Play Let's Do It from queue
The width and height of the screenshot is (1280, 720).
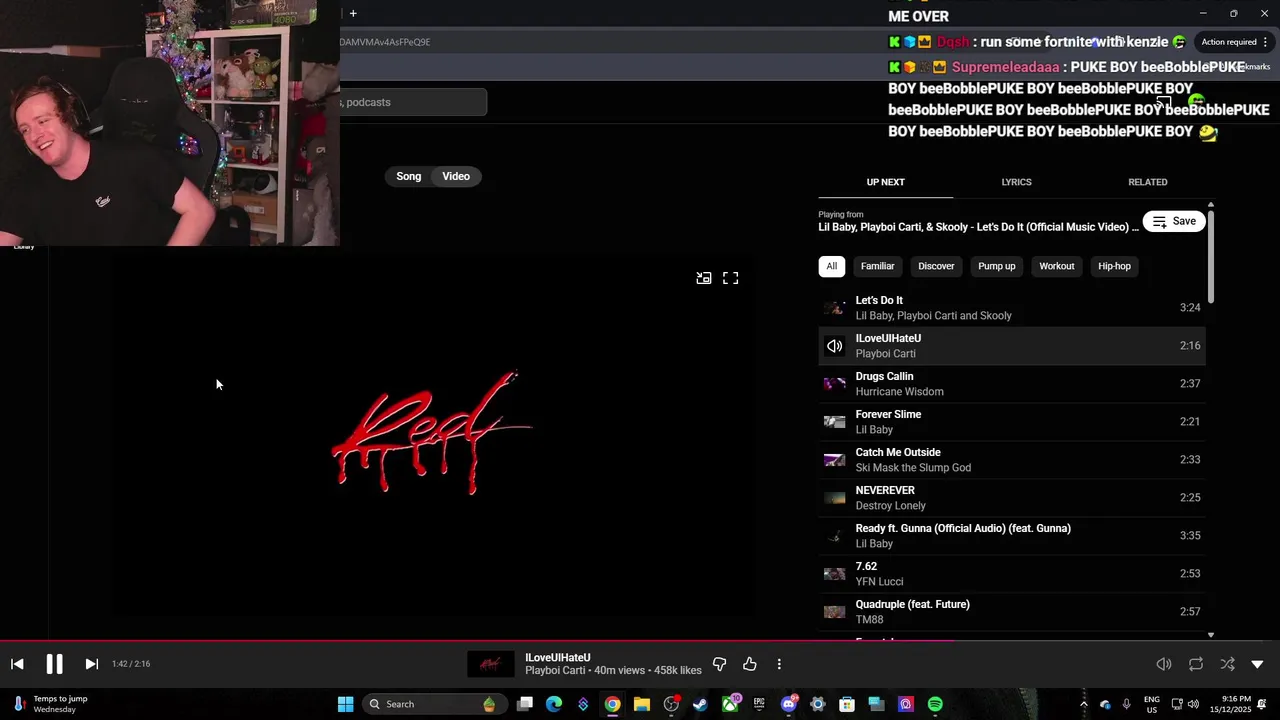pos(1011,308)
